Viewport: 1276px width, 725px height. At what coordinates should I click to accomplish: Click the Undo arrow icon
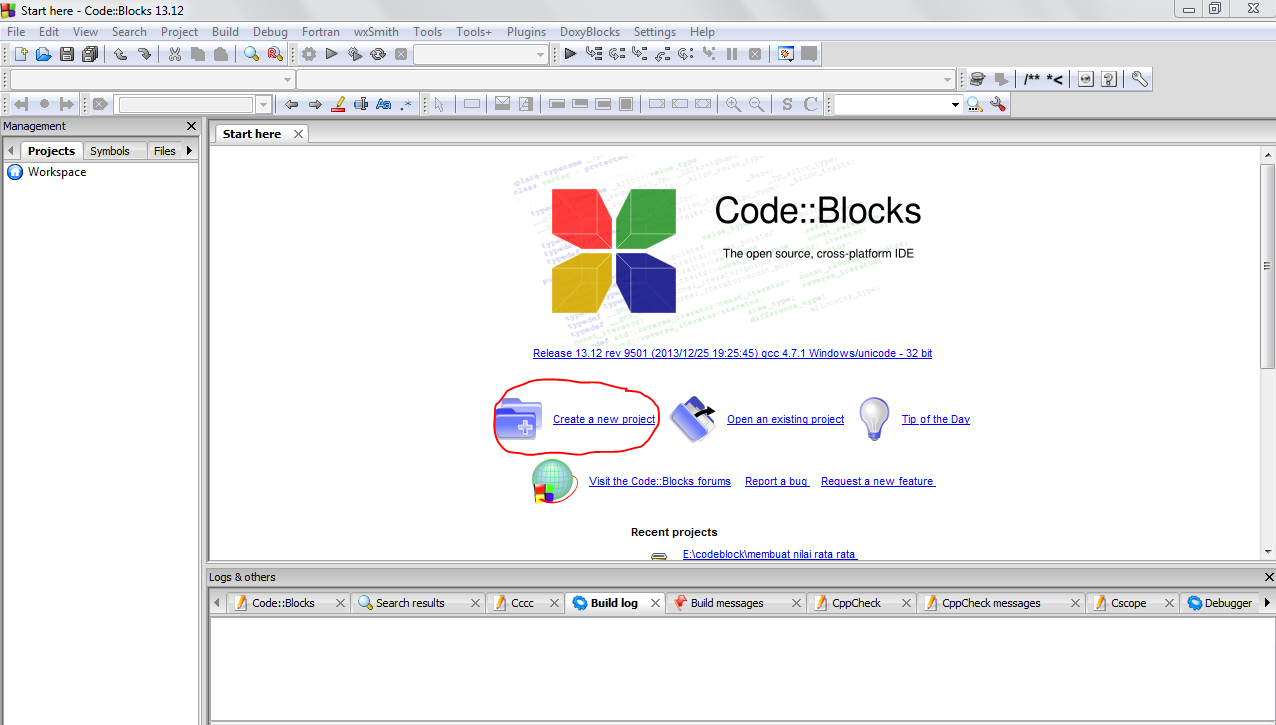pyautogui.click(x=121, y=54)
